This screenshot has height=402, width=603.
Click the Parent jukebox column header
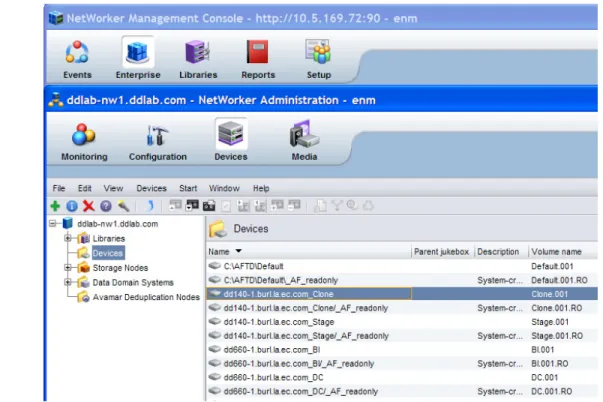[x=441, y=252]
